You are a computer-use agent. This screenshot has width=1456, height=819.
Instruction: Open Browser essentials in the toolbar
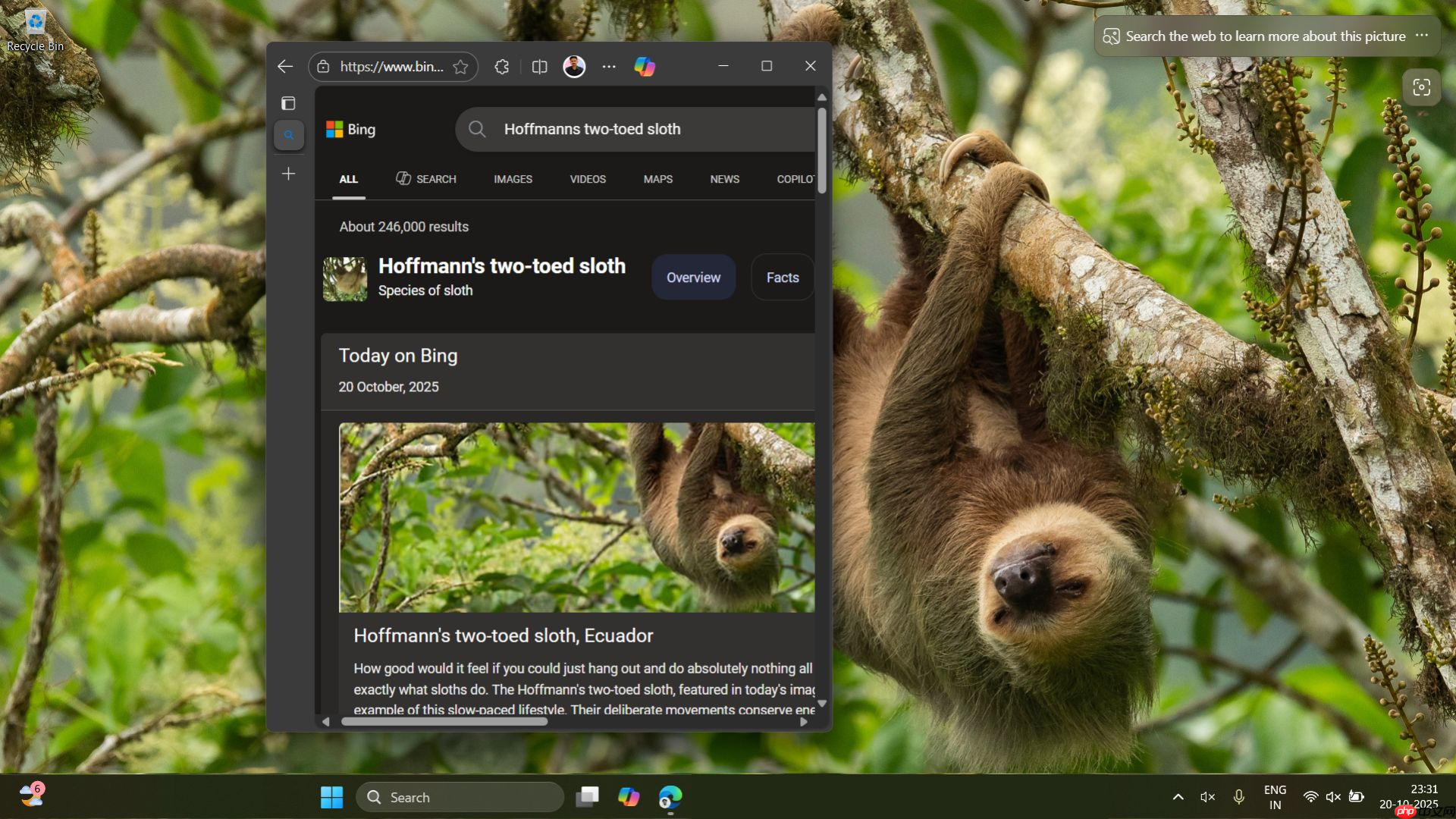[500, 67]
